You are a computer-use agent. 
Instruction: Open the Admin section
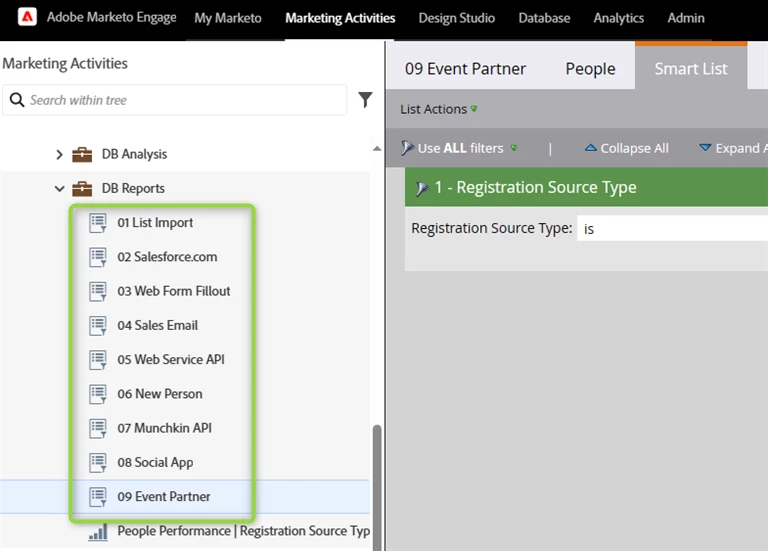coord(686,18)
